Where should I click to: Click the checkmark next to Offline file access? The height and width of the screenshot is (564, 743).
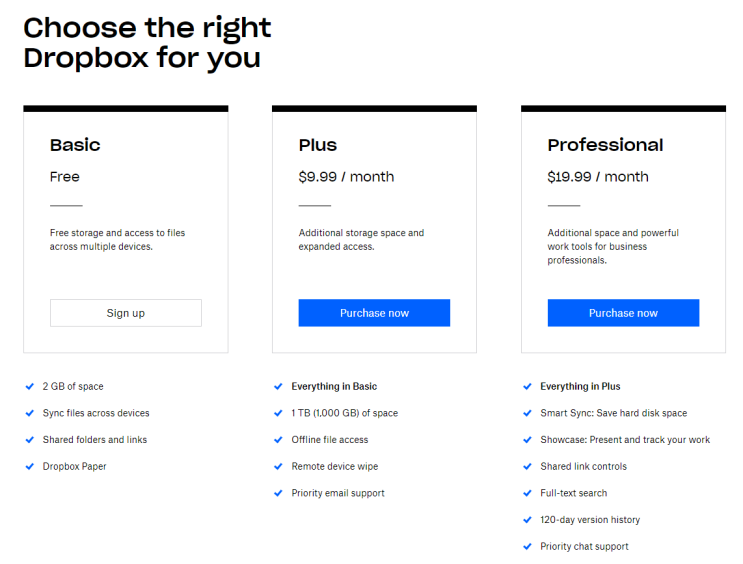pos(279,440)
